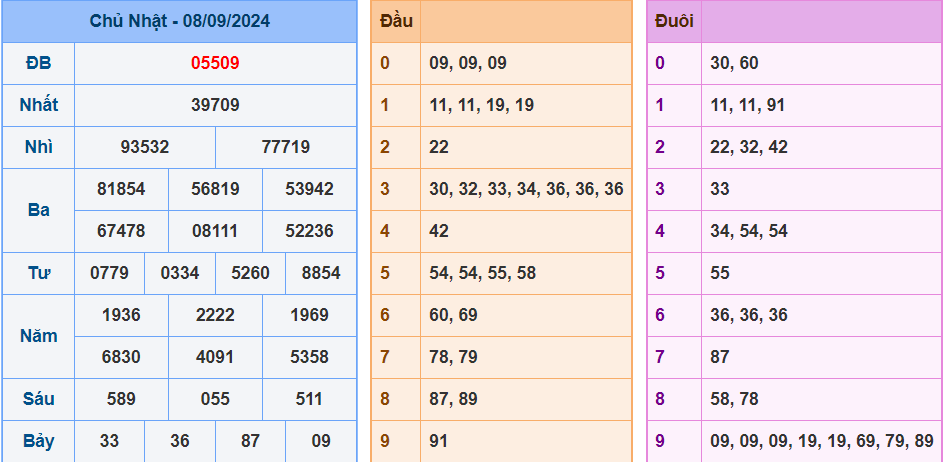Select the Ba prize number 81854
The image size is (945, 462).
(121, 189)
